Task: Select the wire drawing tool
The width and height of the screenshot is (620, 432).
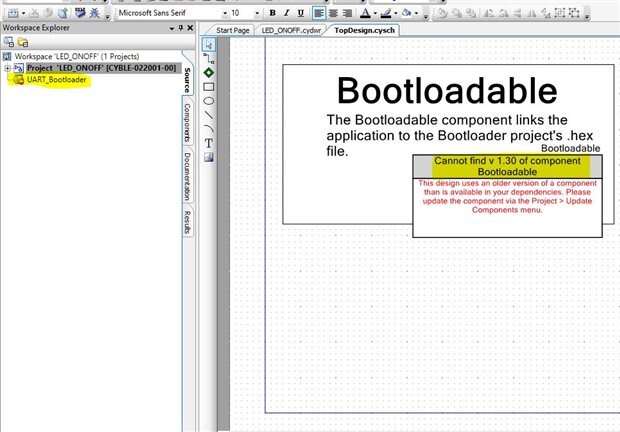Action: pyautogui.click(x=209, y=59)
